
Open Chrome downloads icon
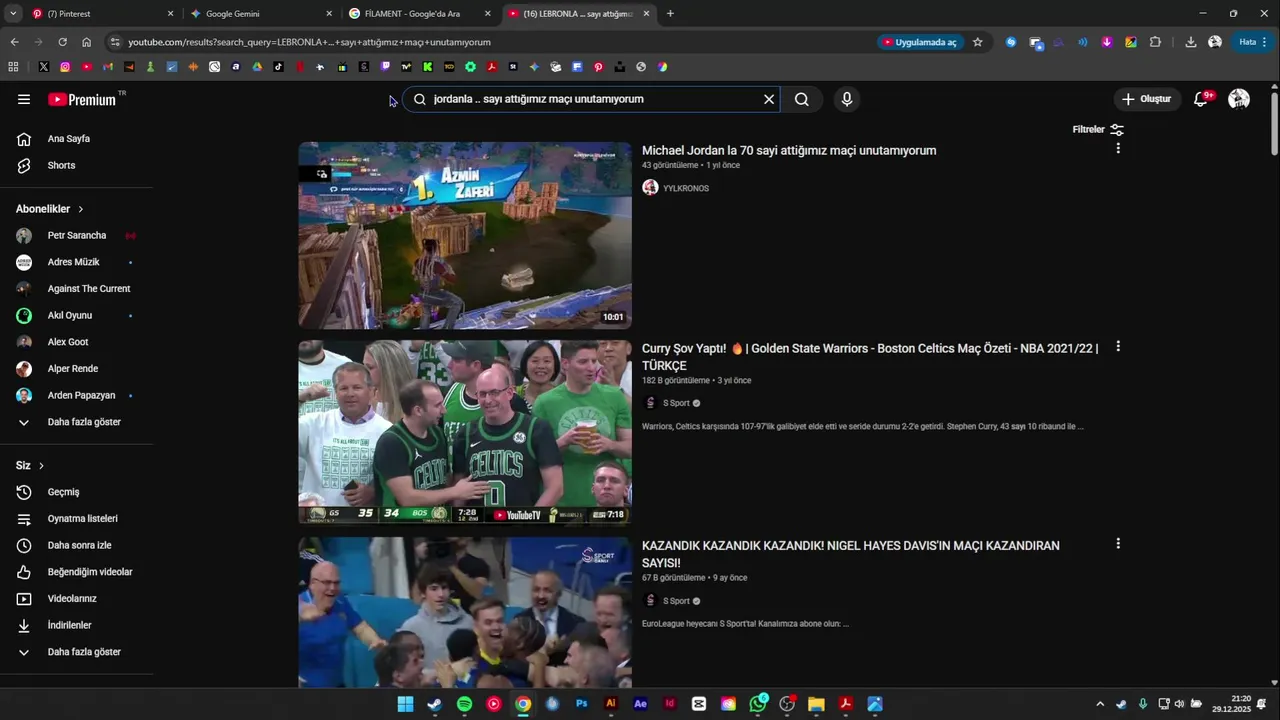pyautogui.click(x=1191, y=42)
